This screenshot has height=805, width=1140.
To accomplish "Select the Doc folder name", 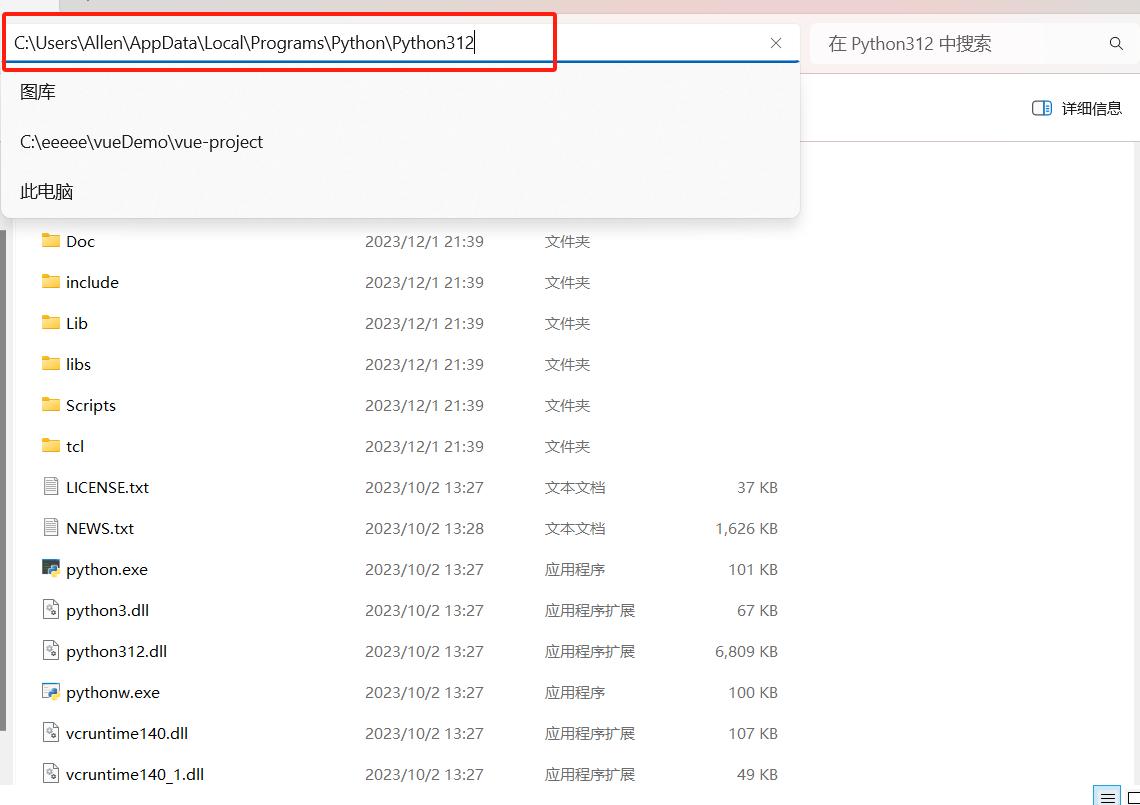I will point(80,241).
